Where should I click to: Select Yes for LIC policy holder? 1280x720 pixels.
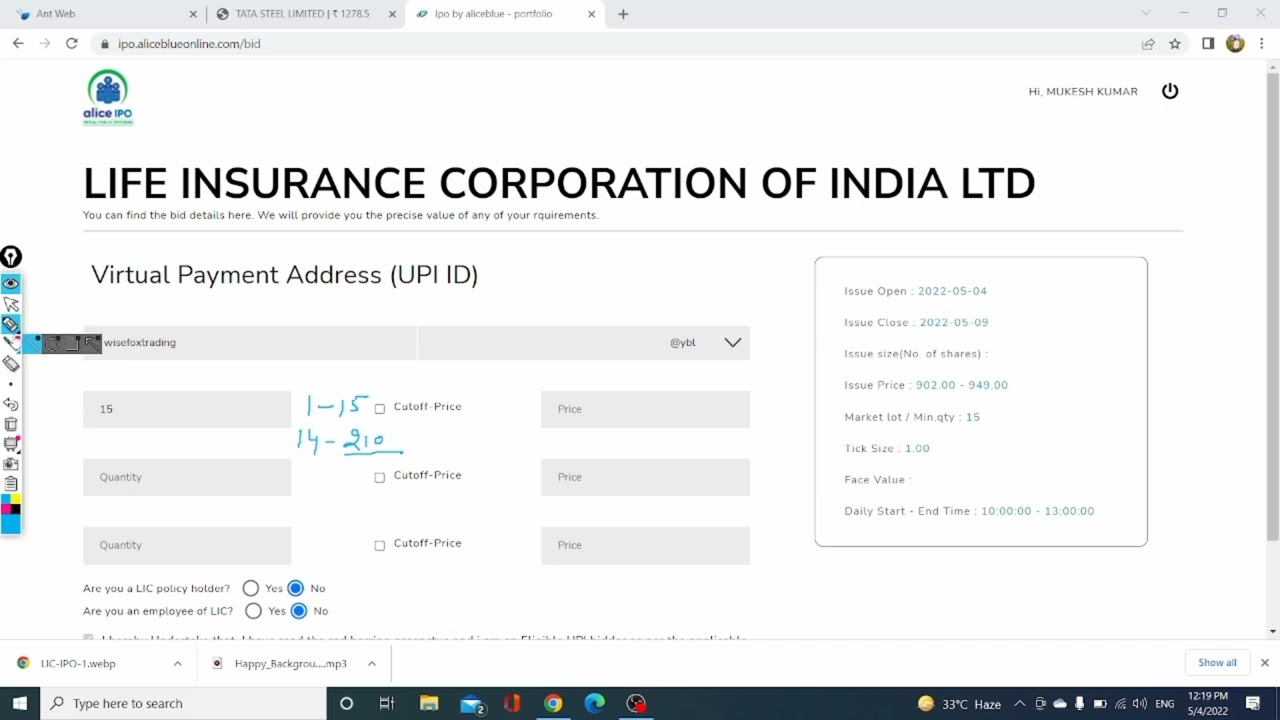[x=251, y=588]
